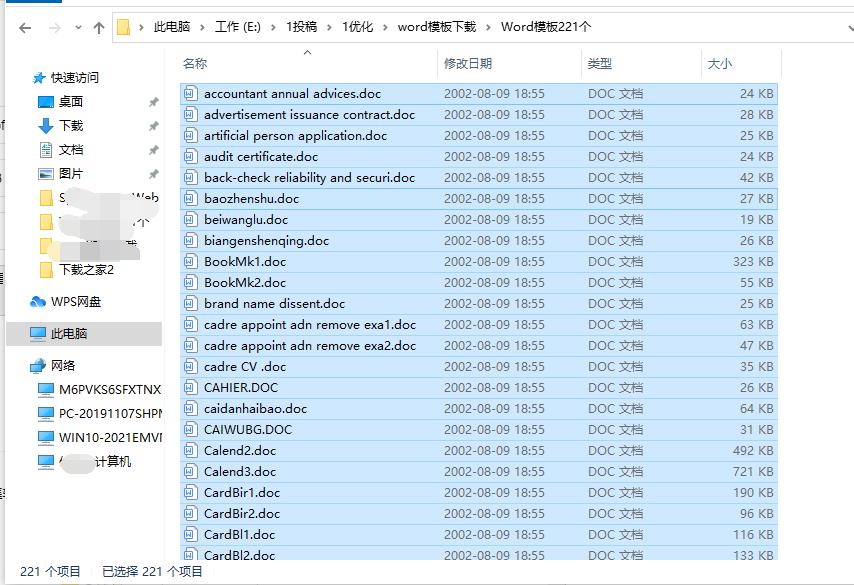Sort files by Name column header
854x585 pixels.
click(x=195, y=64)
